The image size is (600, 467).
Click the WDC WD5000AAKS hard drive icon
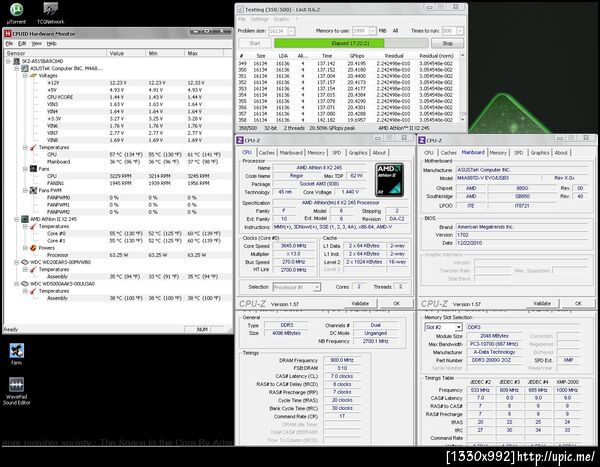coord(25,284)
